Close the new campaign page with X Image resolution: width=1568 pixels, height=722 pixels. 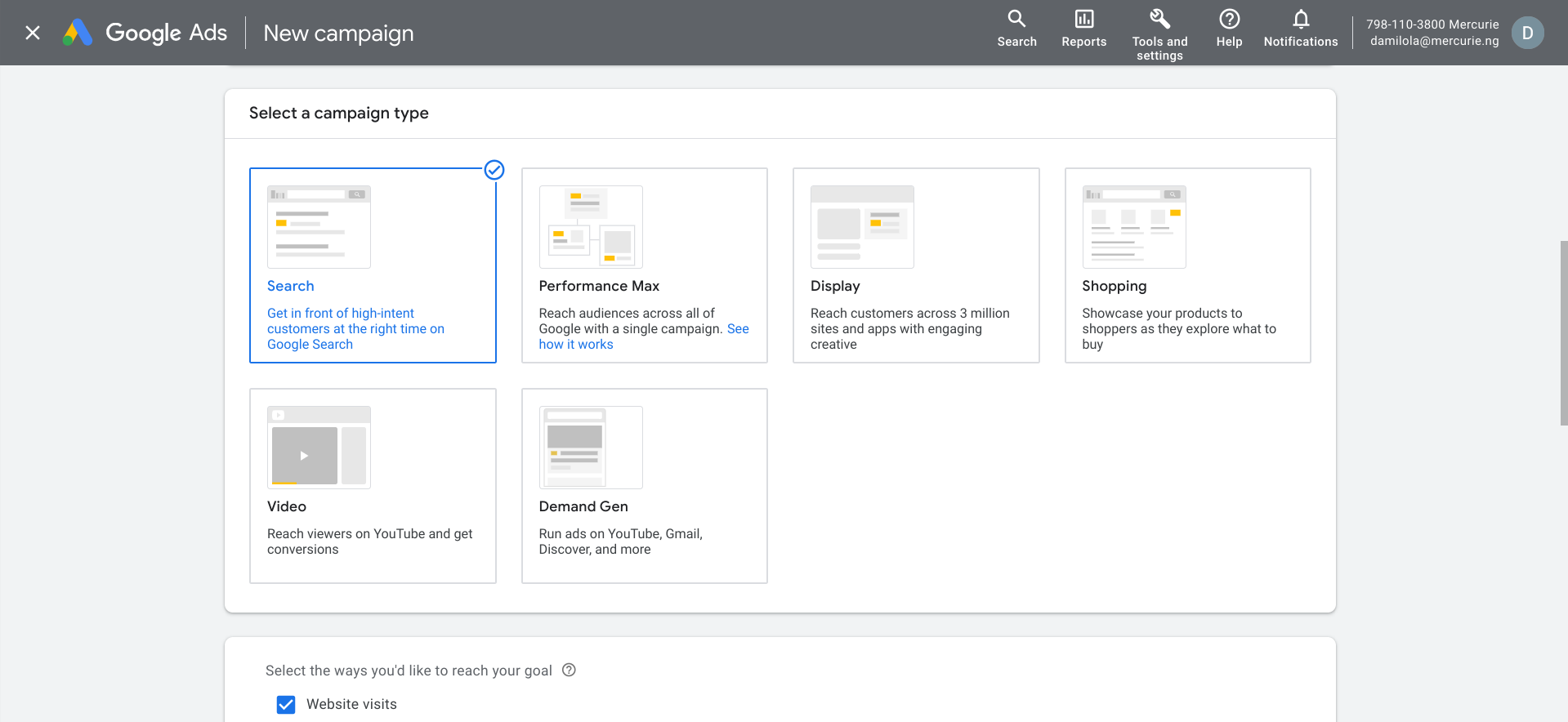pyautogui.click(x=33, y=33)
